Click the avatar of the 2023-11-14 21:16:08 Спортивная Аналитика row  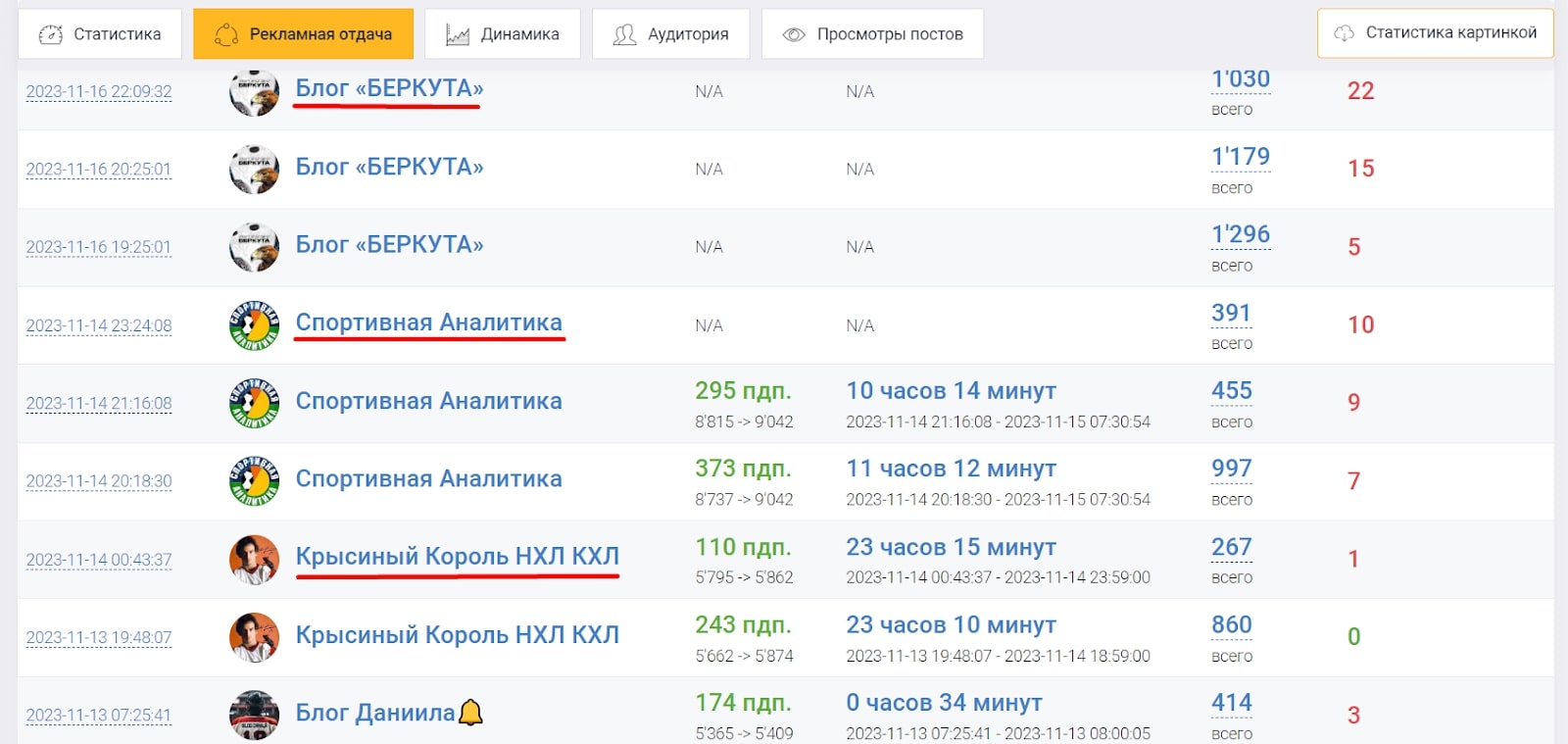tap(254, 403)
